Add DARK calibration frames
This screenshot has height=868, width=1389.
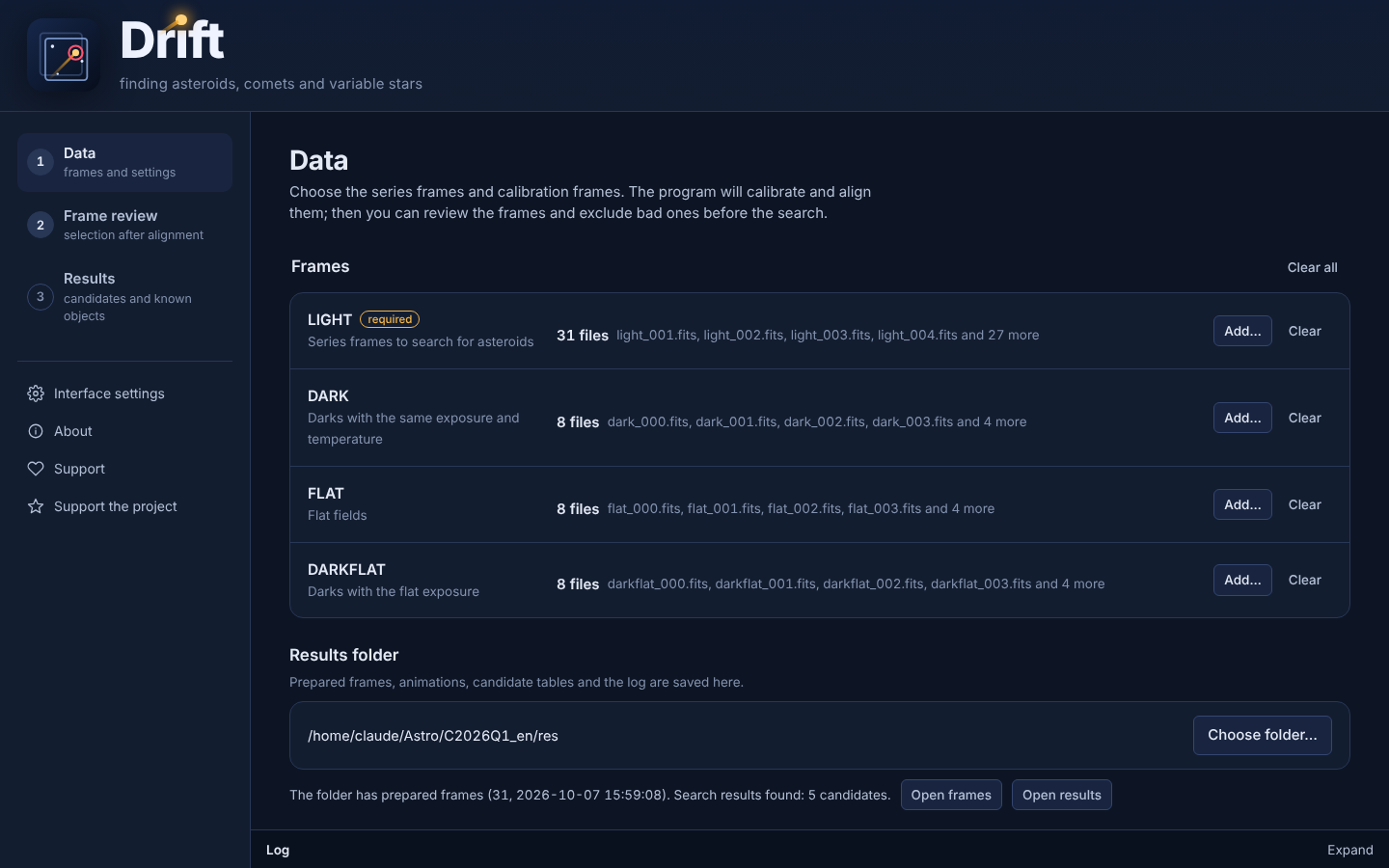[x=1242, y=418]
